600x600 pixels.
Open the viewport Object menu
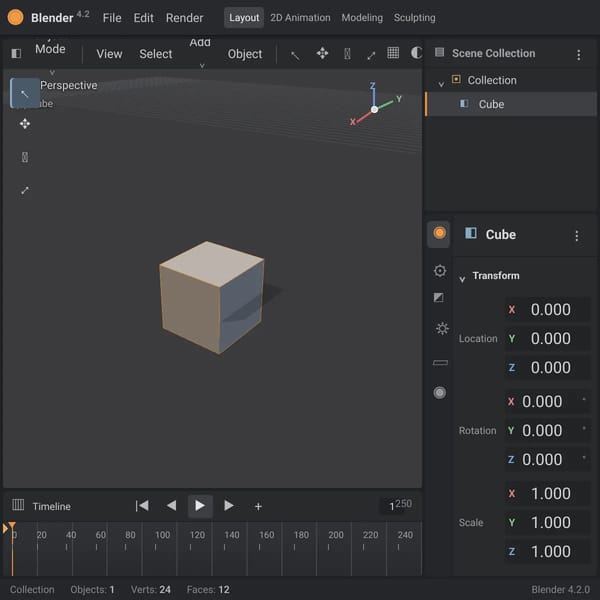[245, 54]
